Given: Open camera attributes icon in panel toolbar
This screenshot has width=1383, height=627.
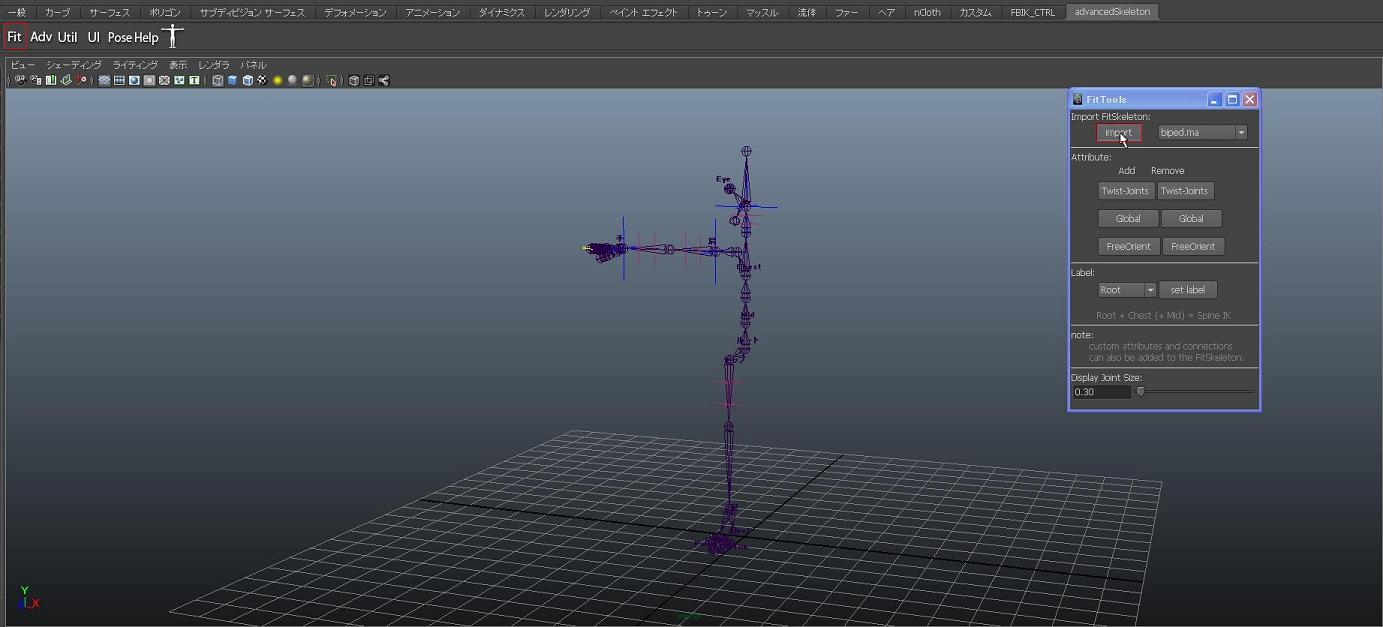Looking at the screenshot, I should click(36, 80).
